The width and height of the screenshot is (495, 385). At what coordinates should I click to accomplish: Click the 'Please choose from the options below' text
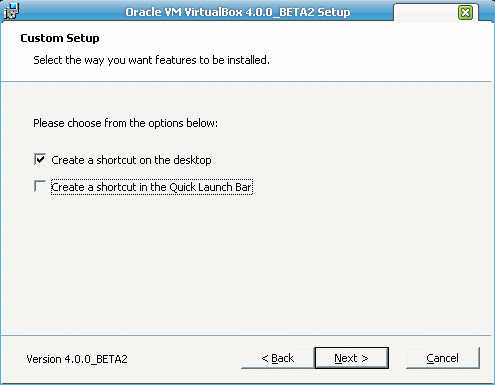(x=125, y=123)
